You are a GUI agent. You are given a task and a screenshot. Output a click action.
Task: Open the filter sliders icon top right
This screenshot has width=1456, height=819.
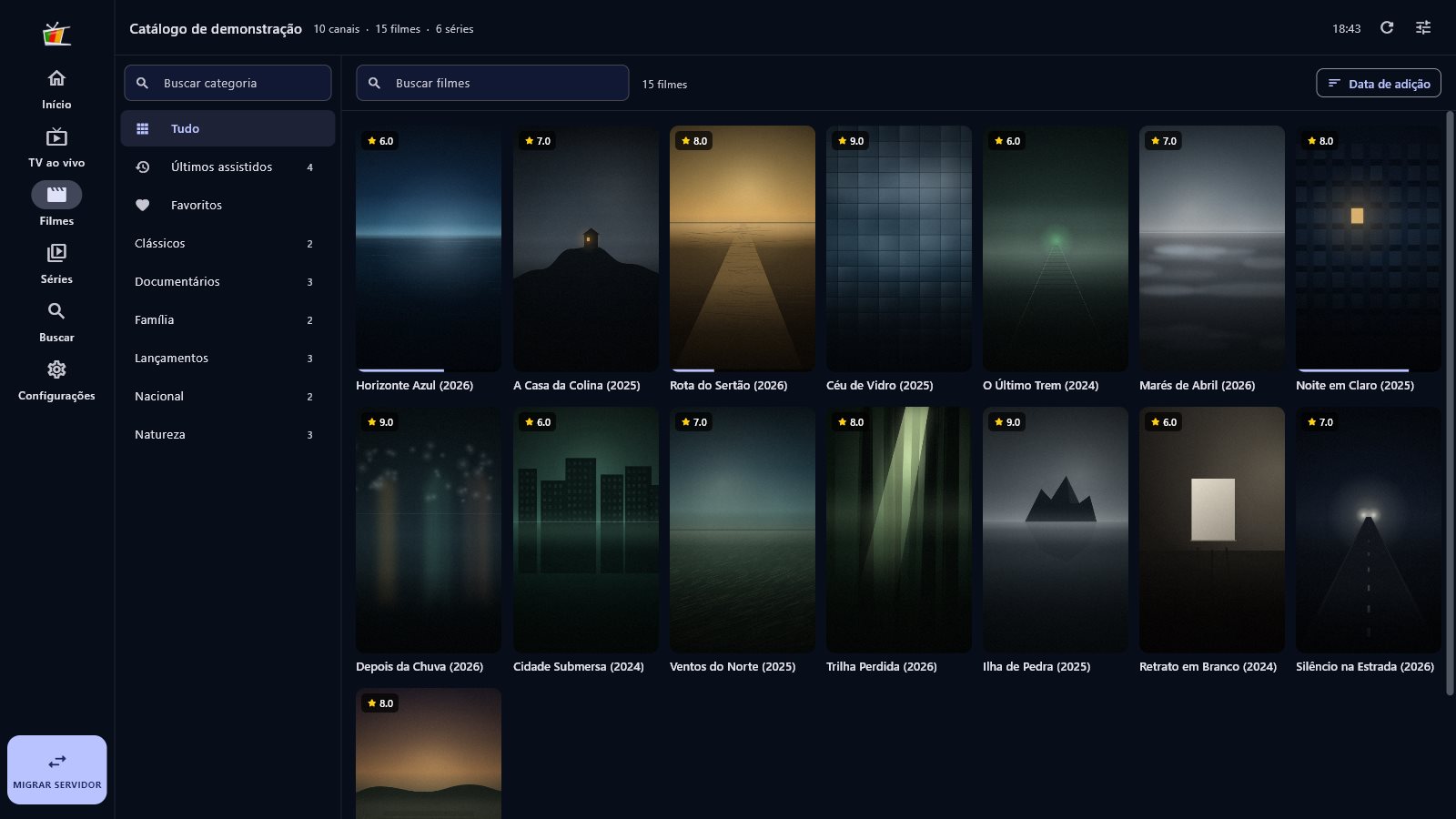[x=1423, y=27]
